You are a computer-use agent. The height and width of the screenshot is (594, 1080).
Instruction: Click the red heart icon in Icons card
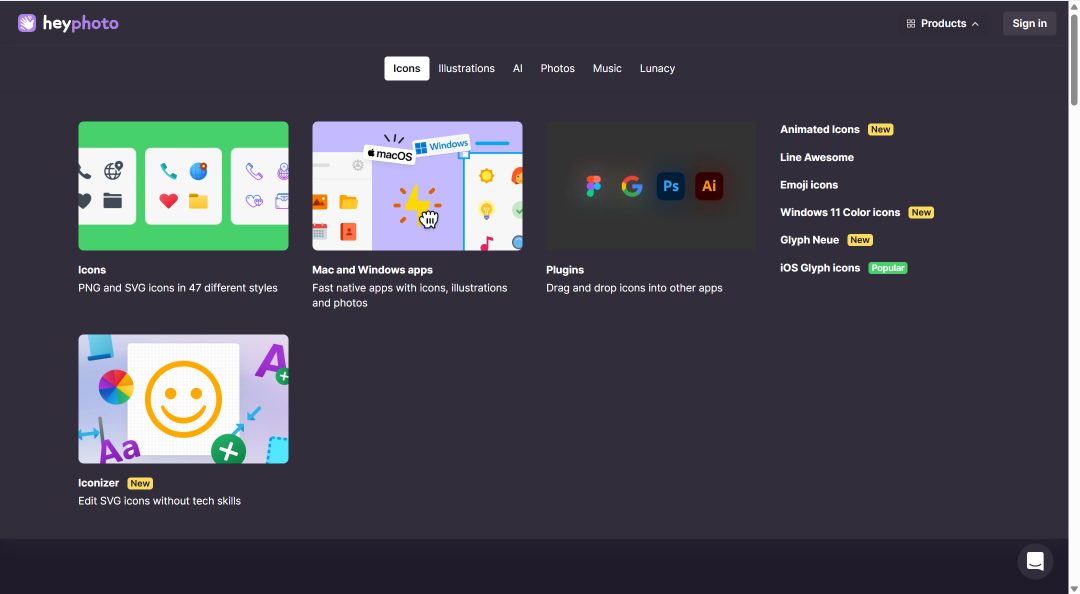coord(169,201)
